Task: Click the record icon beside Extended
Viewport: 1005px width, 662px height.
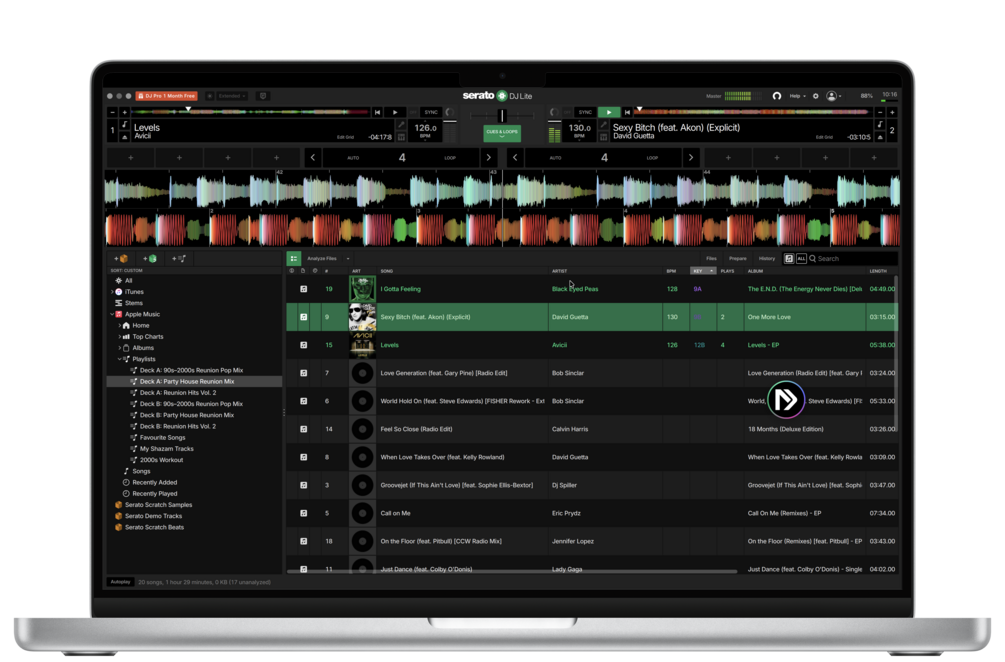Action: tap(210, 96)
